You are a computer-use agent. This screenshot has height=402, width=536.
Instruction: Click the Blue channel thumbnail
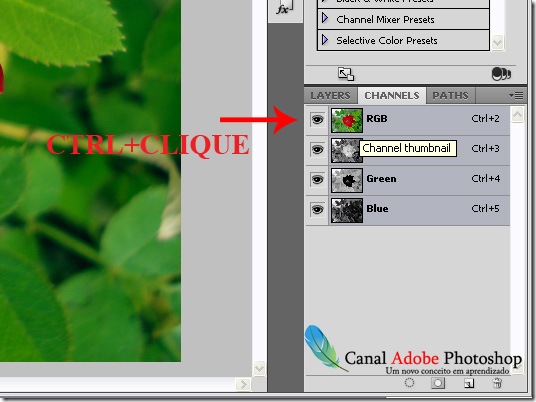347,210
